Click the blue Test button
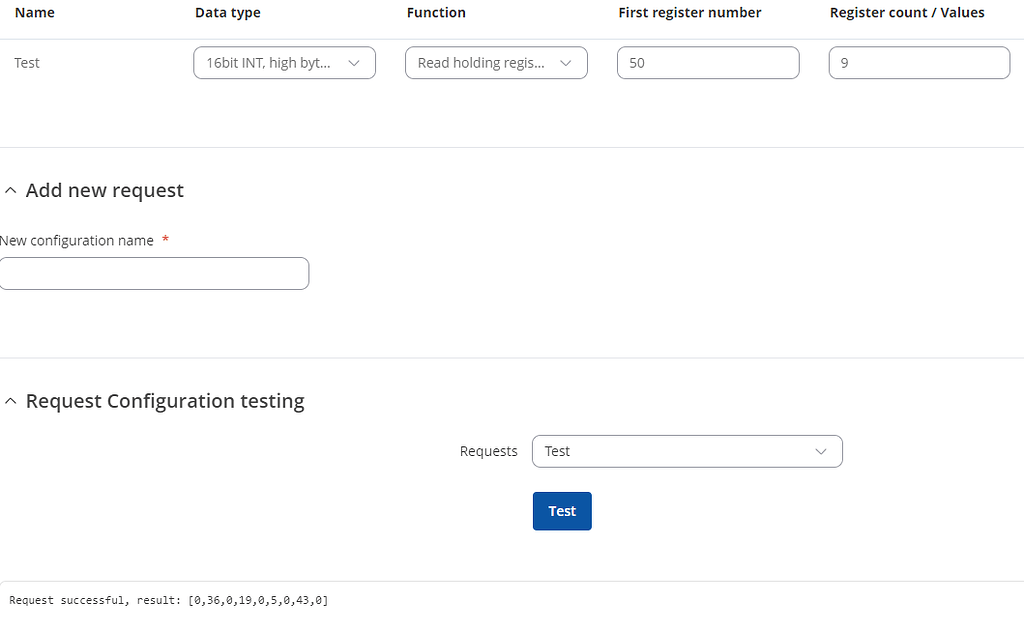This screenshot has width=1024, height=630. coord(562,511)
